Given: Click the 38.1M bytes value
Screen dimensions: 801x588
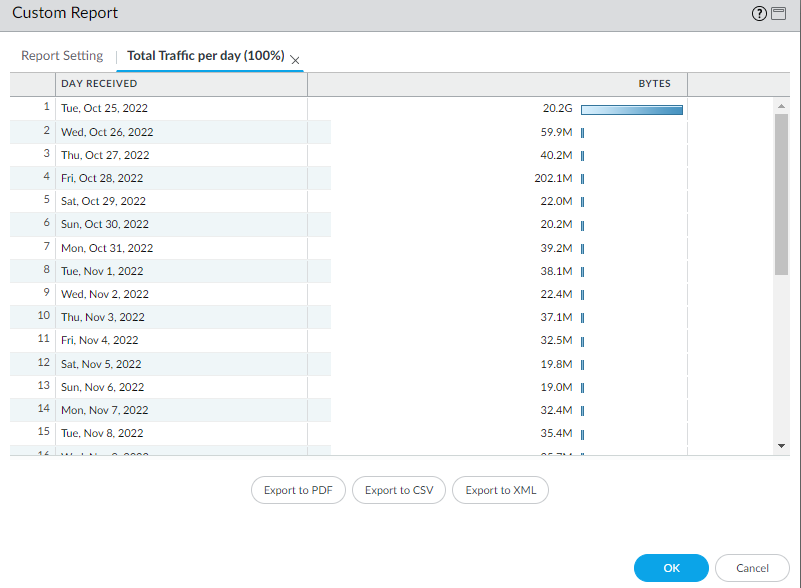Looking at the screenshot, I should point(556,271).
